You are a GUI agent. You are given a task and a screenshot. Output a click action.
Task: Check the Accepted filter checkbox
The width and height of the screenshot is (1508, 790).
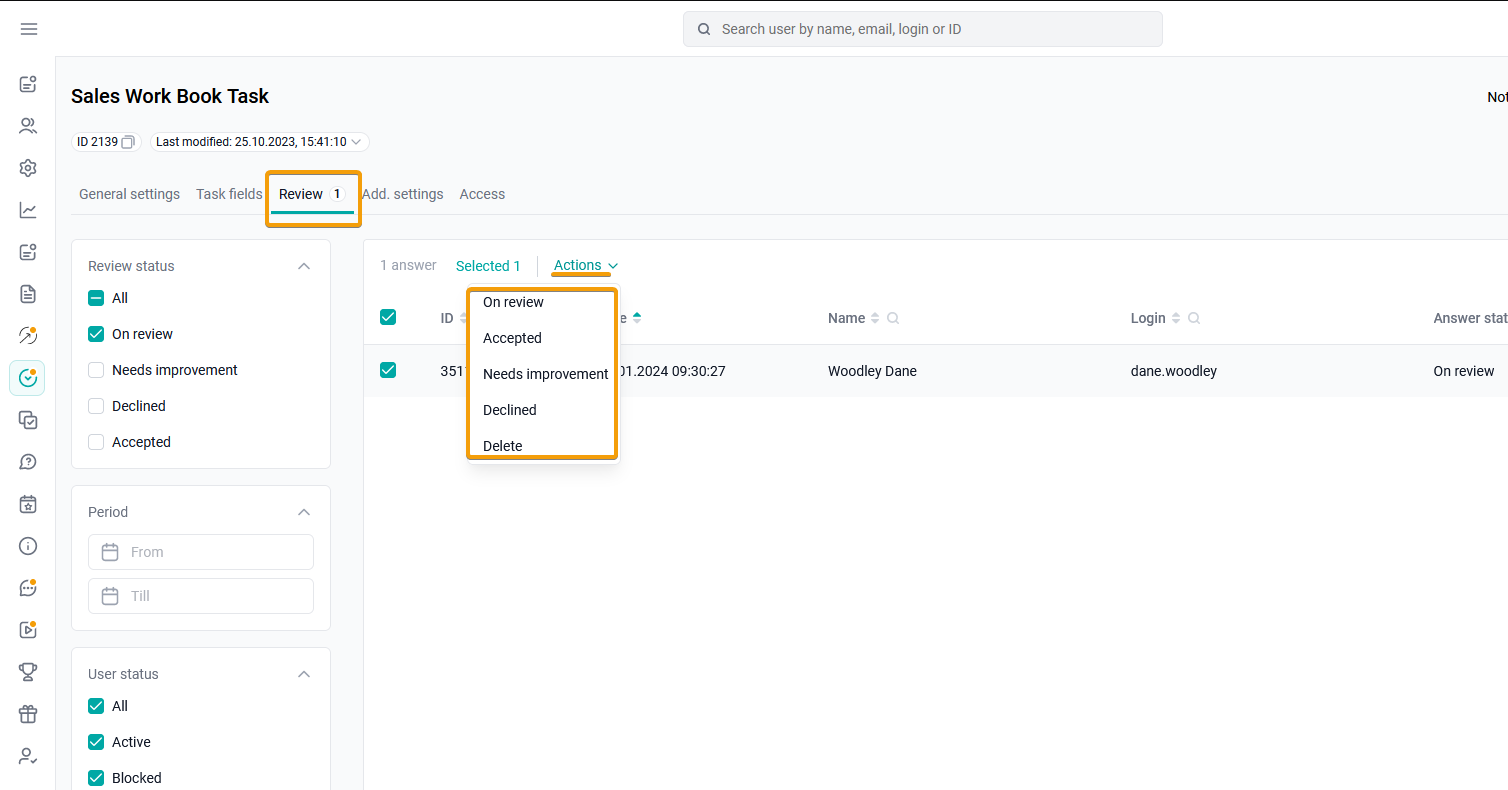[96, 442]
